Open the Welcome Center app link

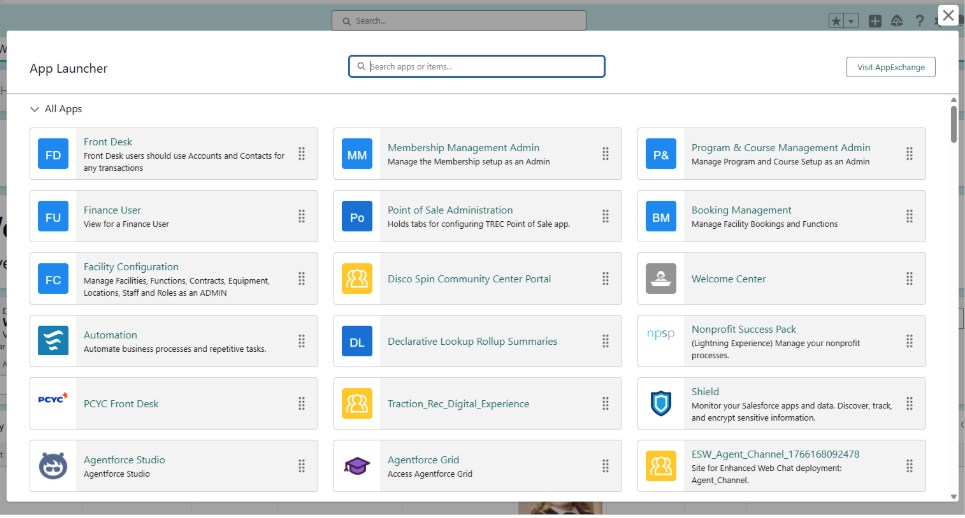[x=729, y=279]
